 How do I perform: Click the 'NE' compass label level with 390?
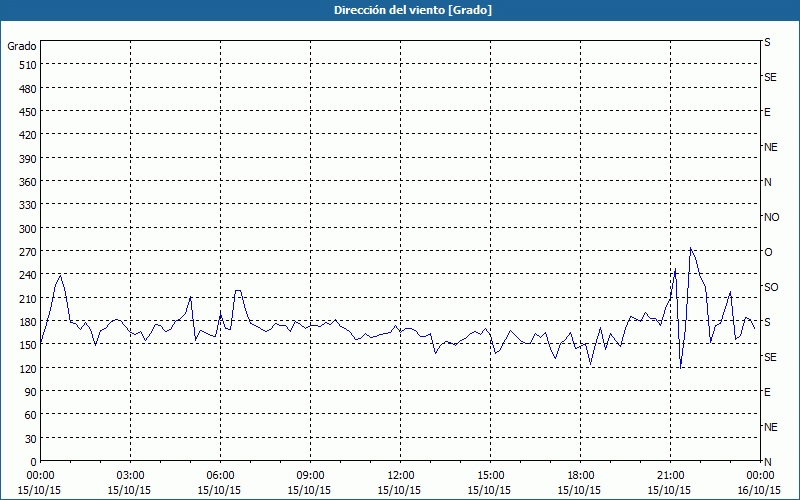pos(770,147)
